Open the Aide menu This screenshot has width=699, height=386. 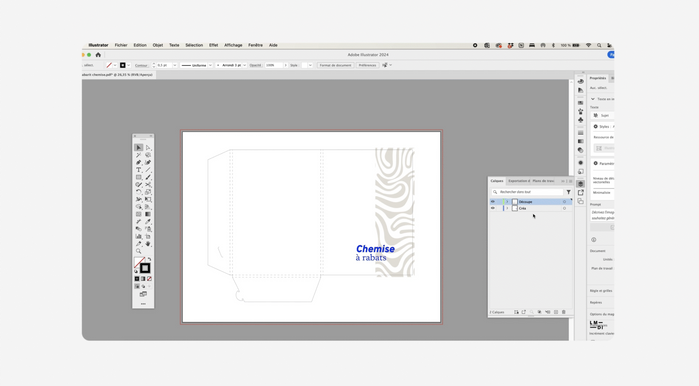[x=273, y=45]
